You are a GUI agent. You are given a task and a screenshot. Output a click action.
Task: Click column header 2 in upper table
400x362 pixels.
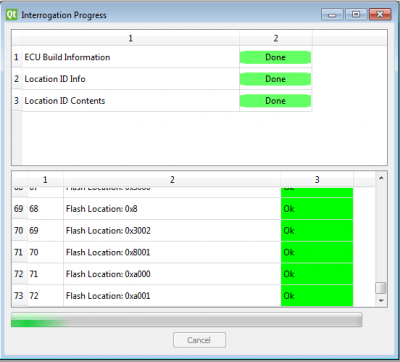[x=276, y=38]
